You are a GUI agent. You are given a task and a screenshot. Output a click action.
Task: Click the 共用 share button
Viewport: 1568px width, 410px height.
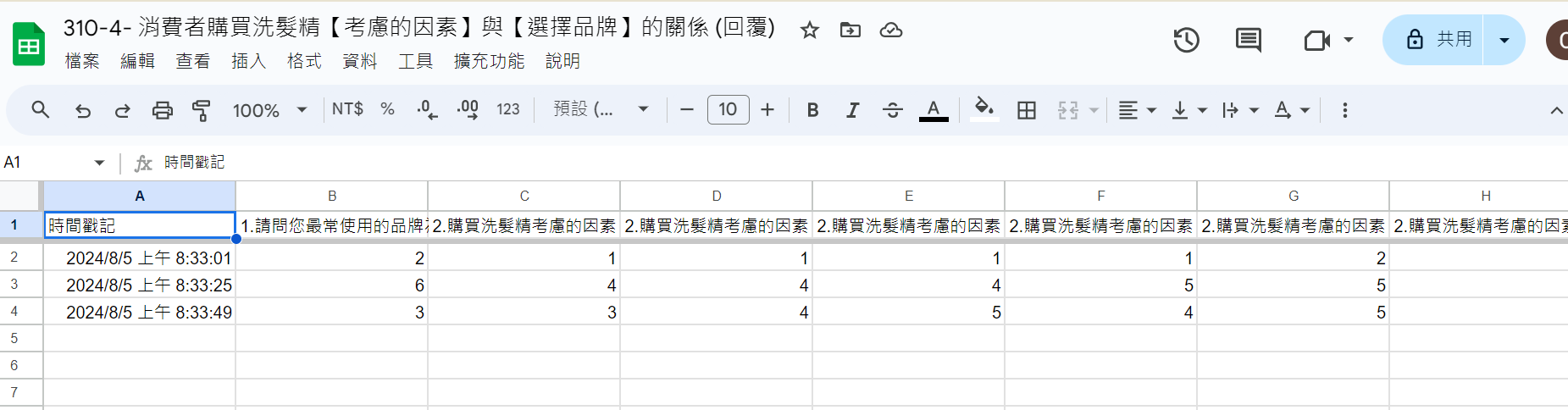1437,40
